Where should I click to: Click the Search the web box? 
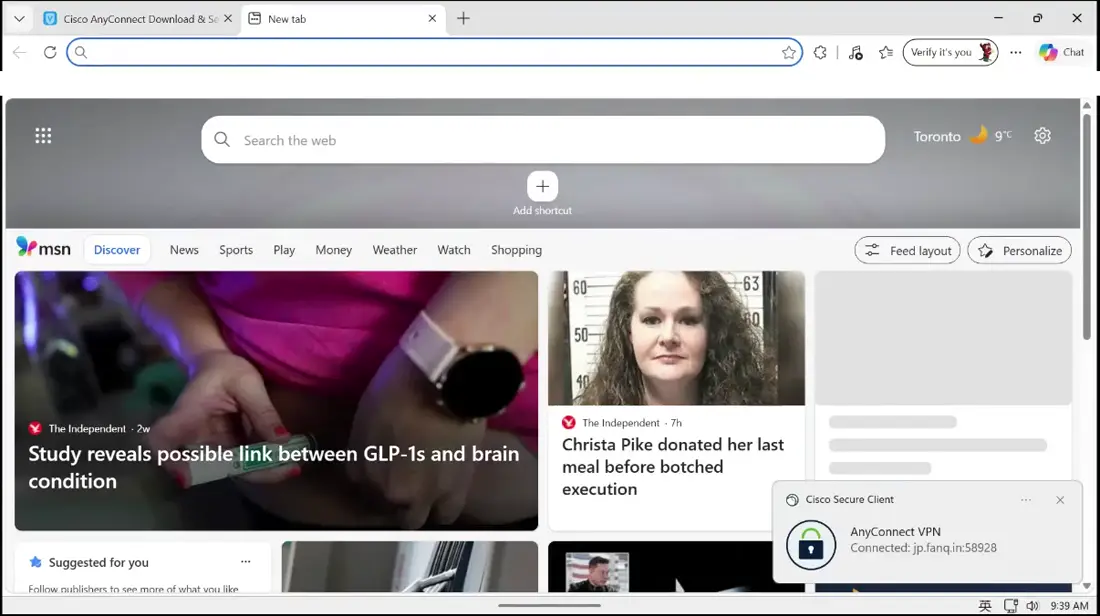543,140
